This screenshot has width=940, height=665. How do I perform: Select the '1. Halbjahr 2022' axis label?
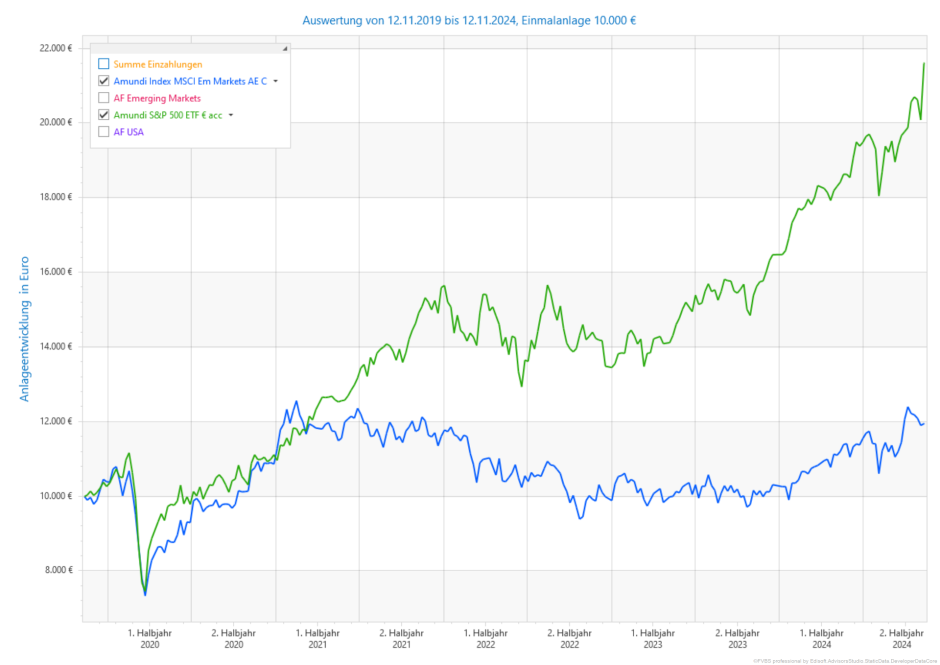point(485,639)
